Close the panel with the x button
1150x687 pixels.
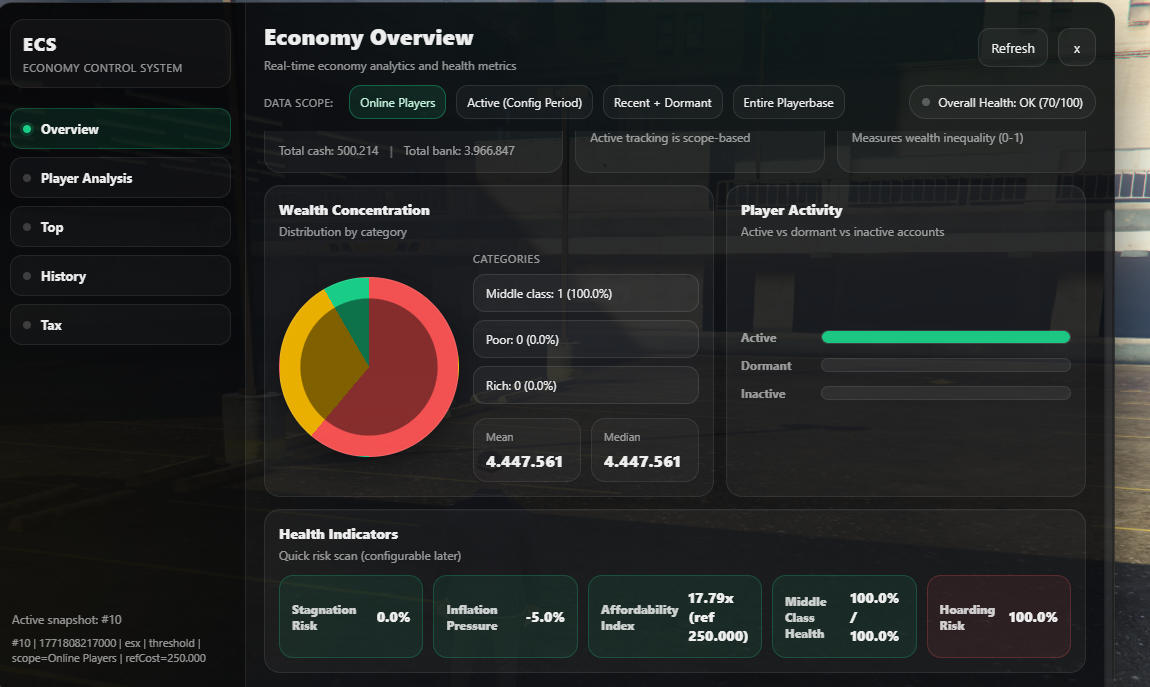coord(1077,48)
